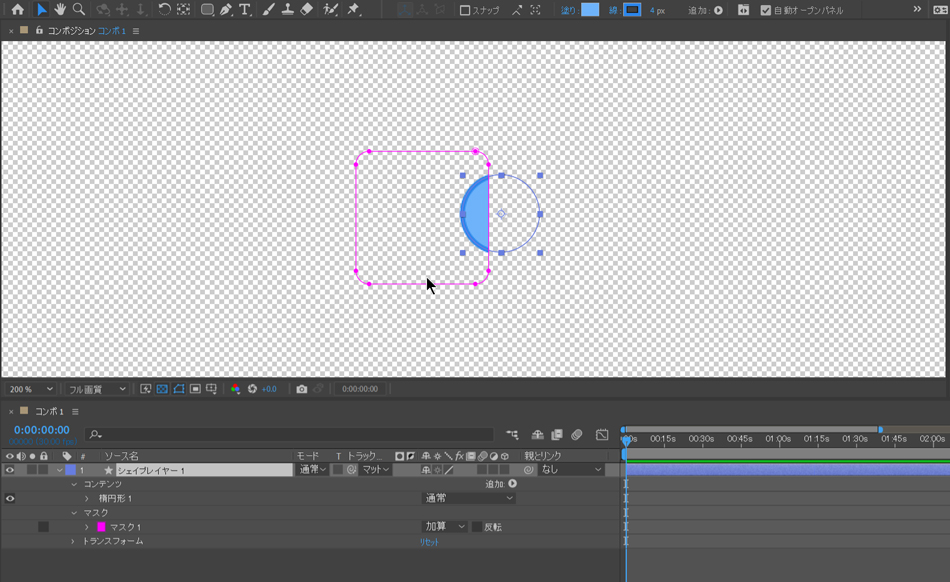
Task: Click the 追加 add button in toolbar
Action: pos(718,10)
